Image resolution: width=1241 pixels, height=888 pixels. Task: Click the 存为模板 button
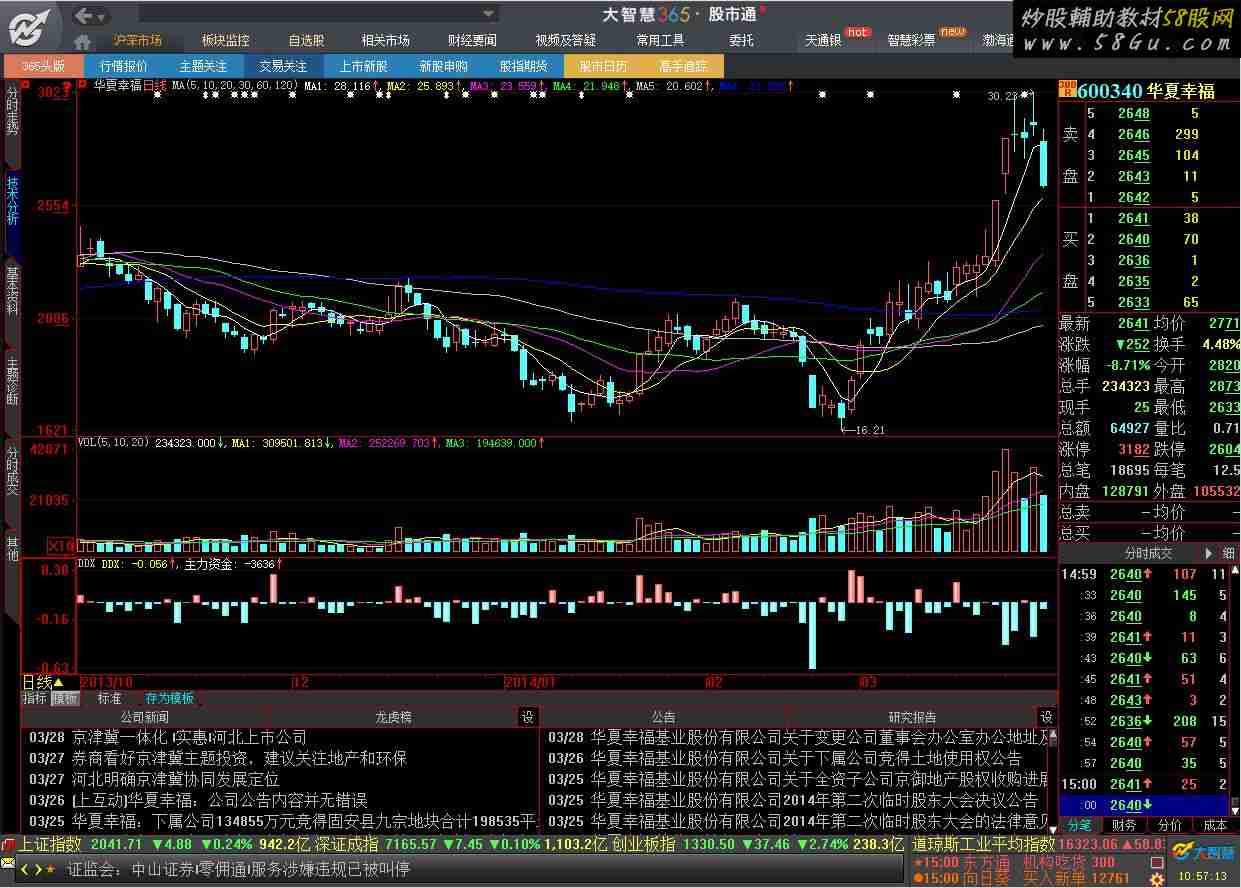tap(169, 698)
